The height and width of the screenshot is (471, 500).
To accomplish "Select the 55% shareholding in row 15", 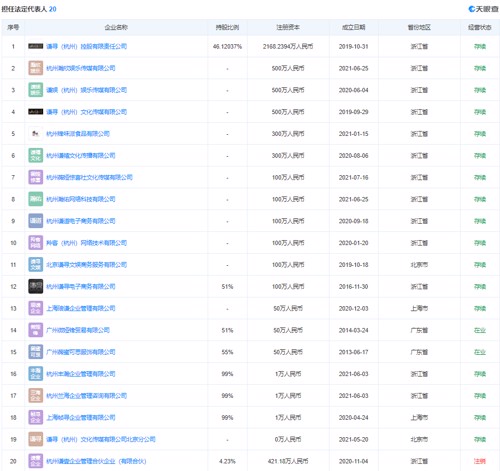I will tap(227, 352).
